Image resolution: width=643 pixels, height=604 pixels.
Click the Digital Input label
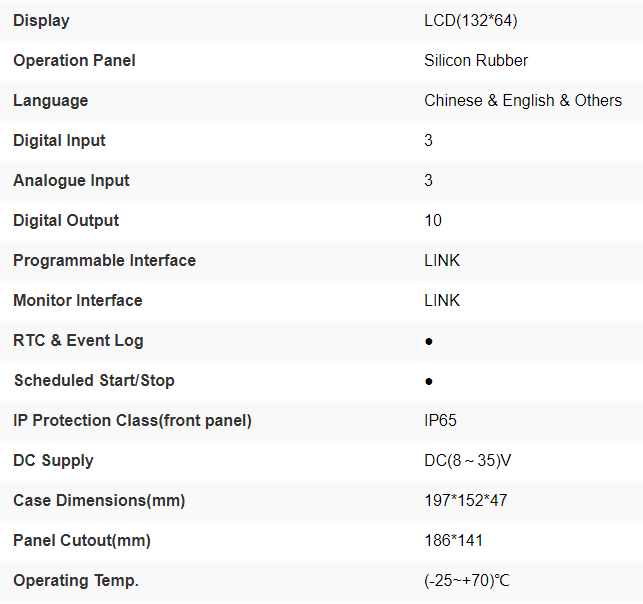59,140
